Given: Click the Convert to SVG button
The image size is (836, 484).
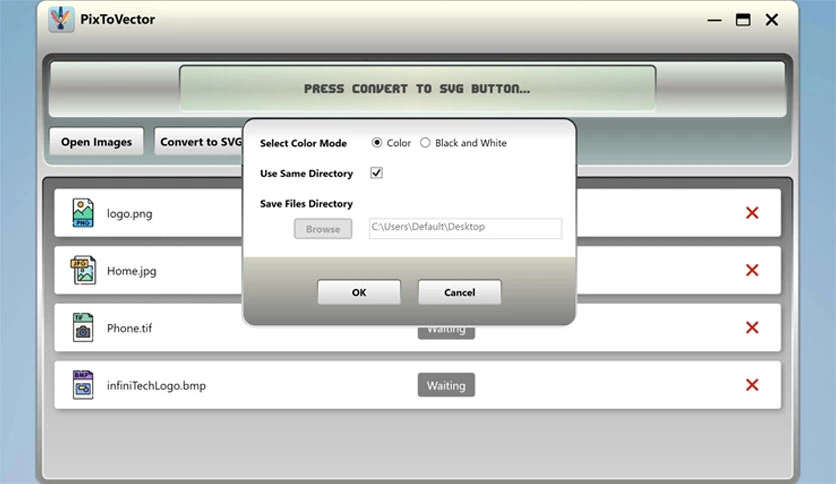Looking at the screenshot, I should [x=199, y=142].
